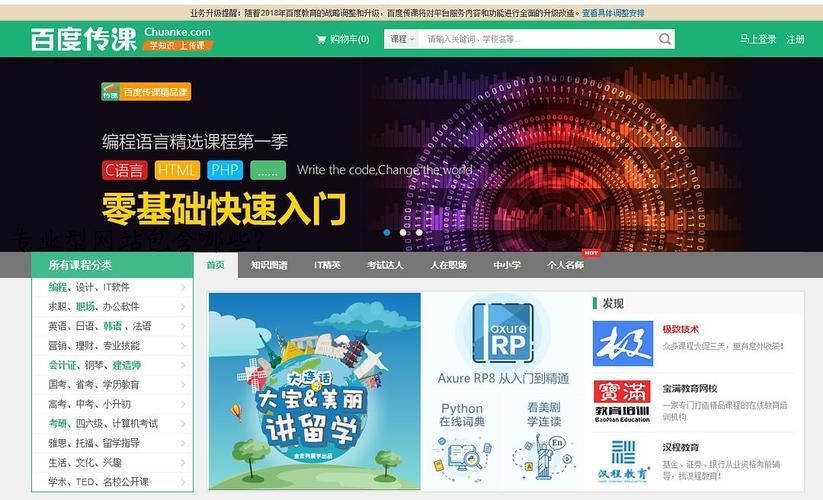Click the 所有课程分类 header
This screenshot has height=500, width=823.
click(x=112, y=265)
